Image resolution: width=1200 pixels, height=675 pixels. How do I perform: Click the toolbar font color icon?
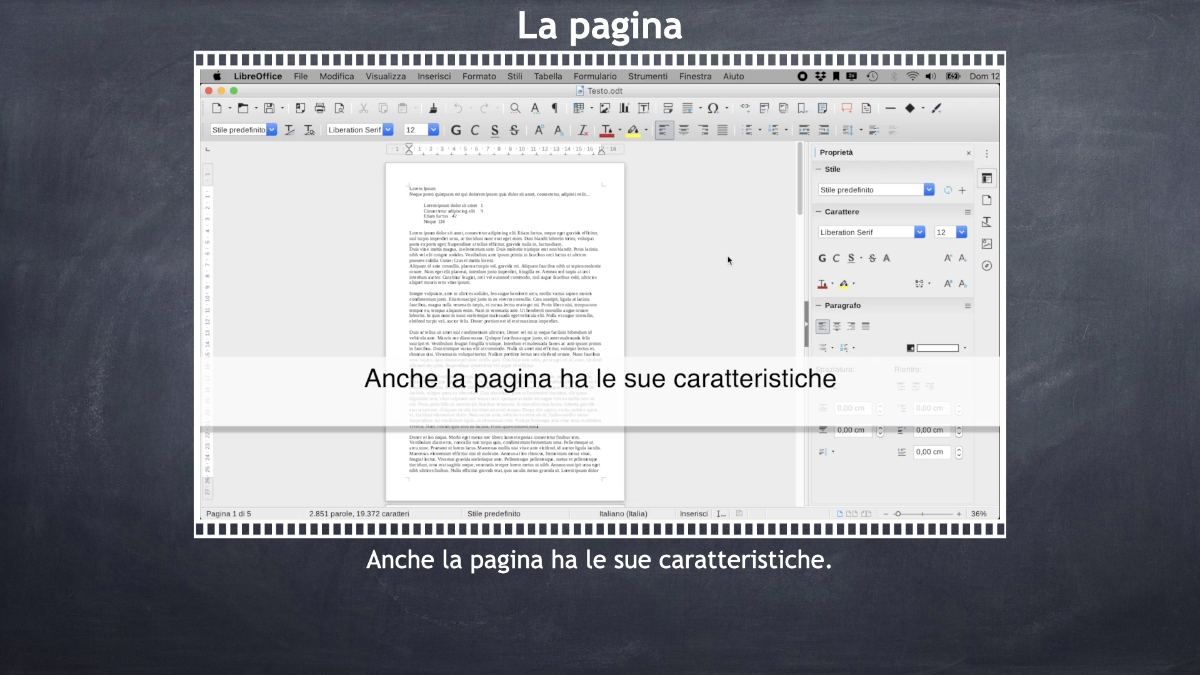point(606,130)
